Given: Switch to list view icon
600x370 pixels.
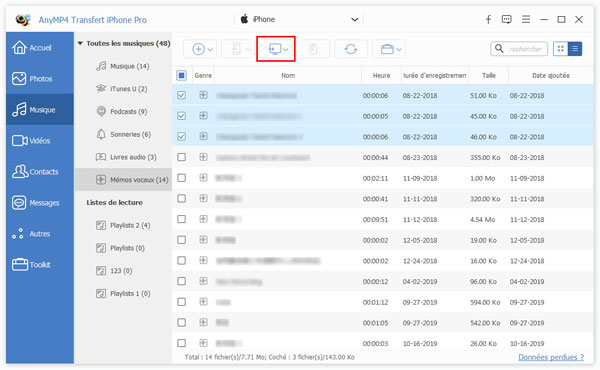Looking at the screenshot, I should click(x=574, y=49).
